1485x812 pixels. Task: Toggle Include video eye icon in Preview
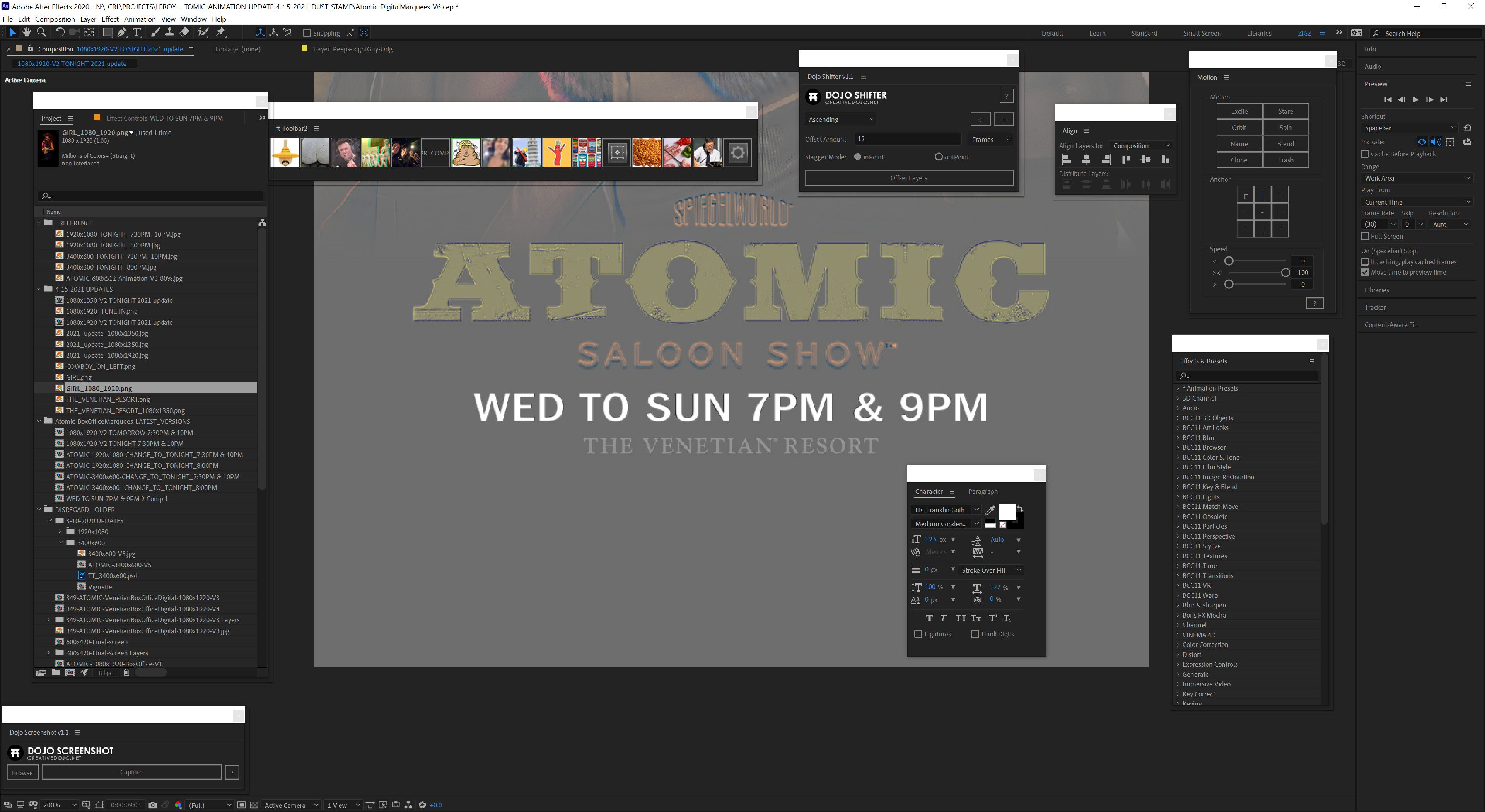click(x=1422, y=142)
